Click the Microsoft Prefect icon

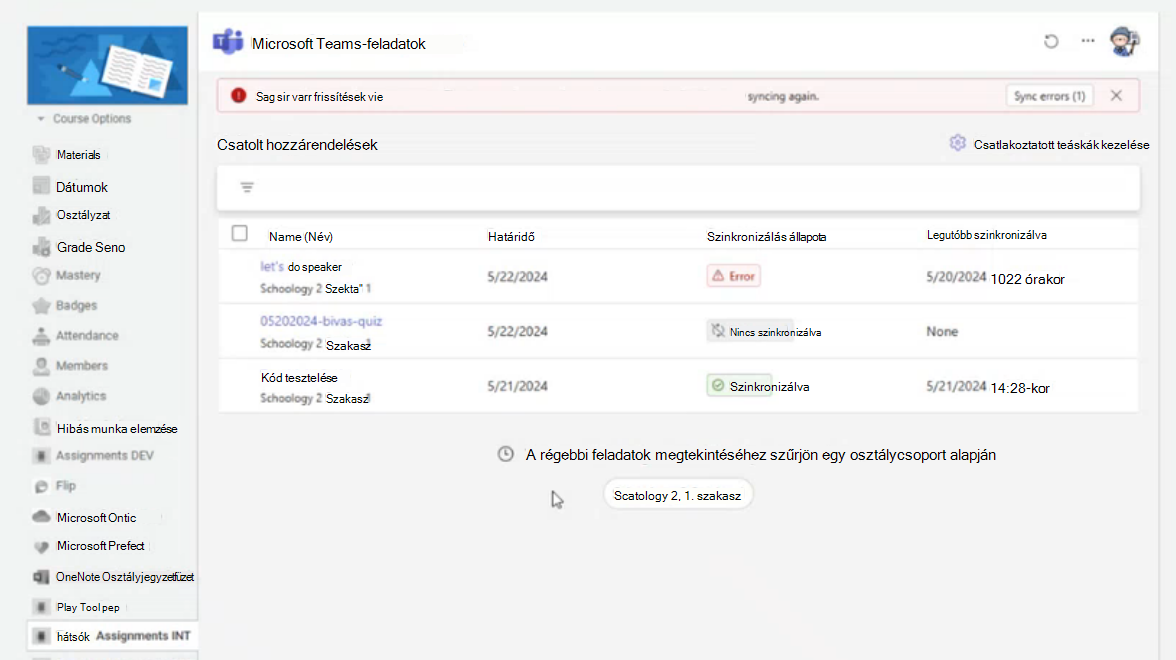[41, 547]
